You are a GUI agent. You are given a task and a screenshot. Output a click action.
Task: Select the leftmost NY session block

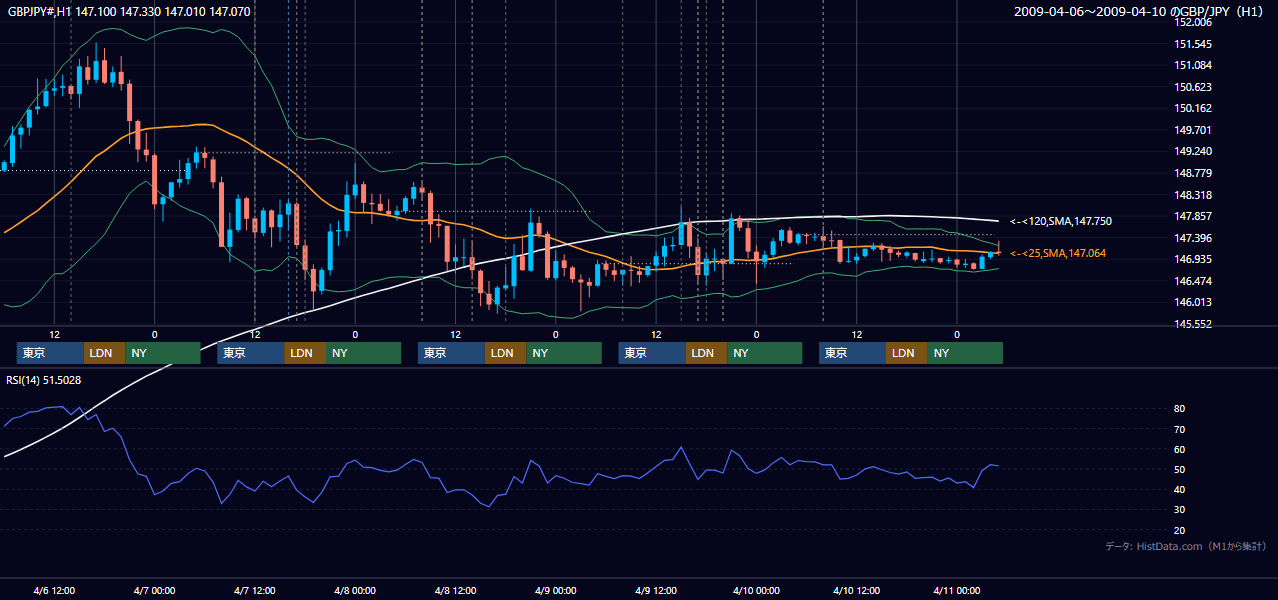pos(162,353)
